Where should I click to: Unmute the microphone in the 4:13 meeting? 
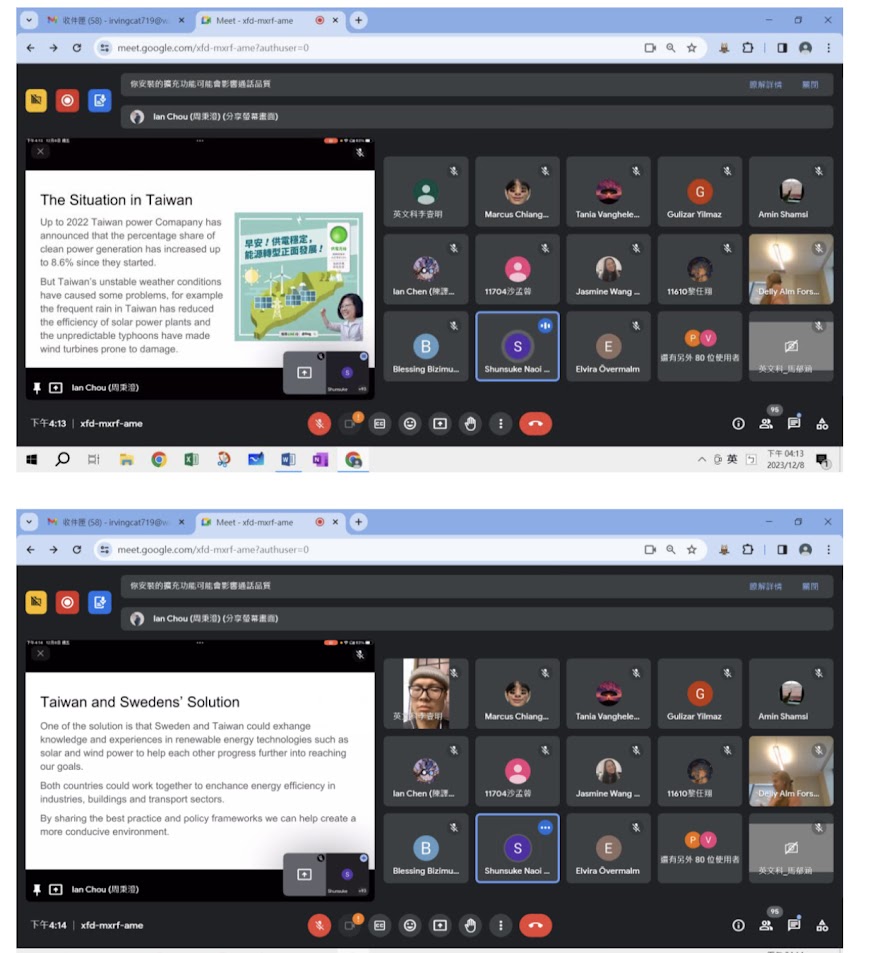319,424
